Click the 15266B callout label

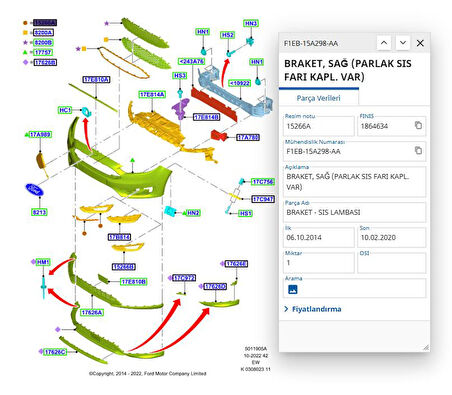[124, 267]
